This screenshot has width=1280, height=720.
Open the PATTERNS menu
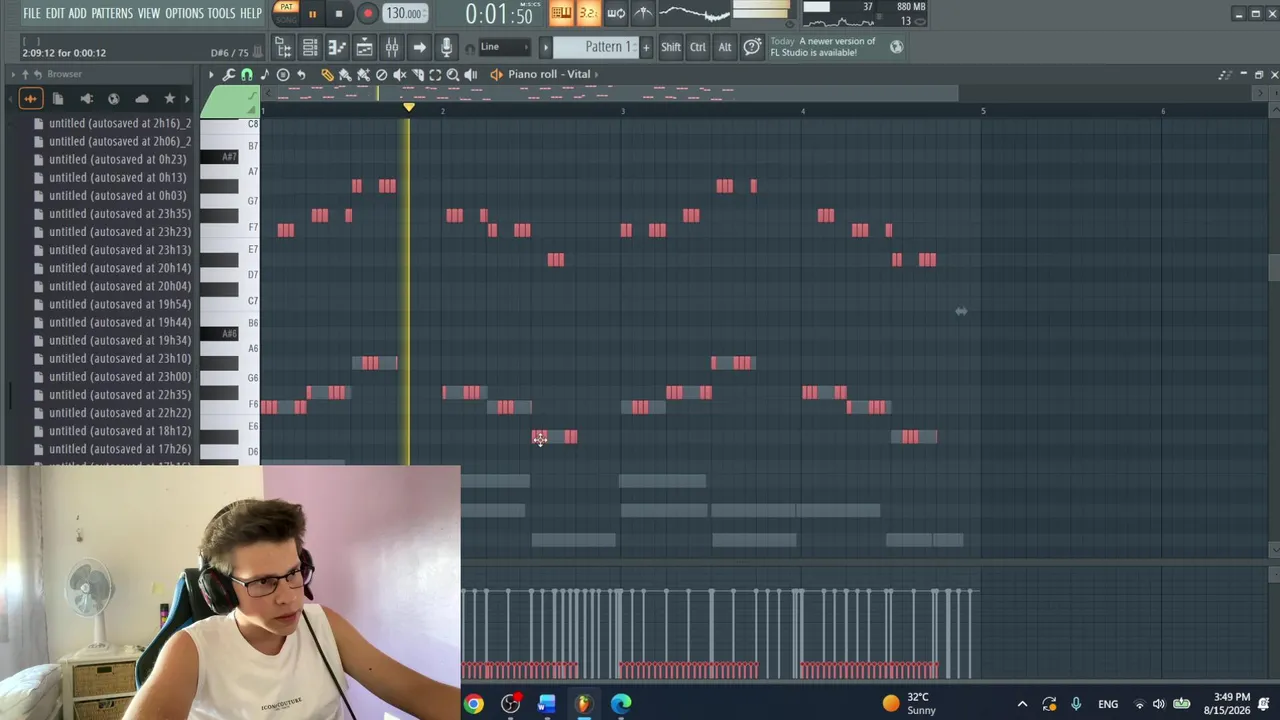pyautogui.click(x=112, y=13)
